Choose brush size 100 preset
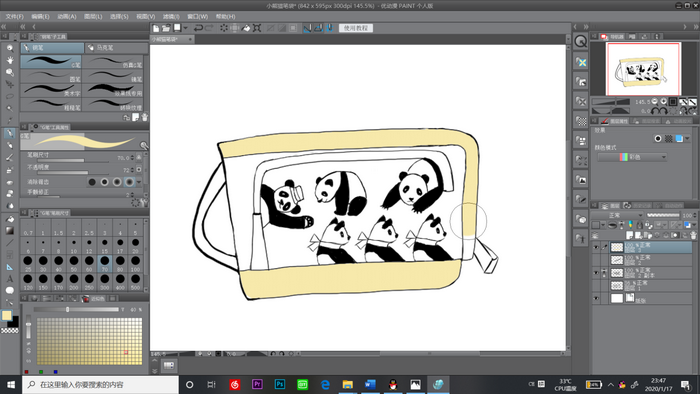Viewport: 700px width, 394px height. coord(135,263)
